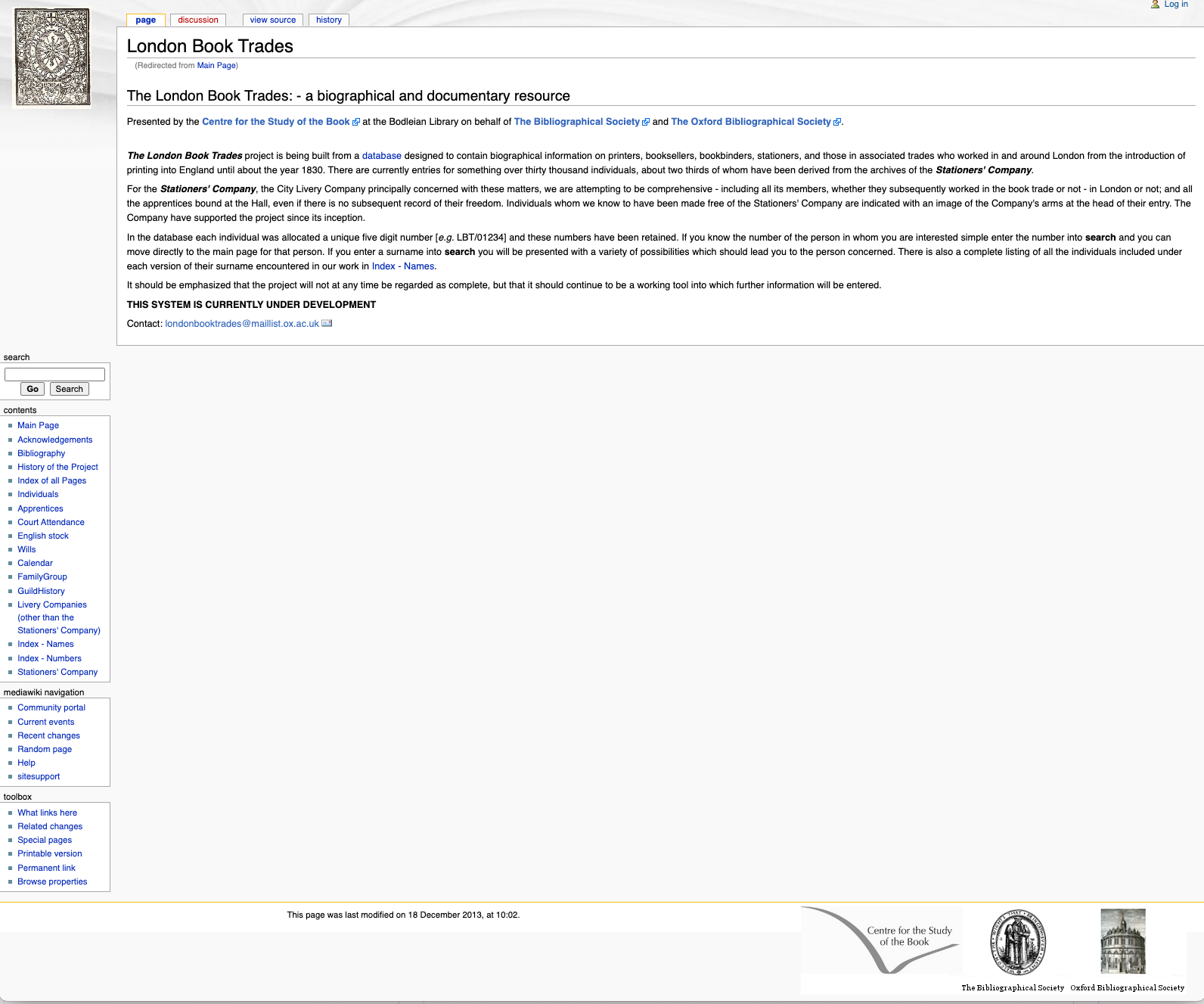Image resolution: width=1204 pixels, height=1004 pixels.
Task: Open FamilyGroup in sidebar
Action: click(42, 577)
